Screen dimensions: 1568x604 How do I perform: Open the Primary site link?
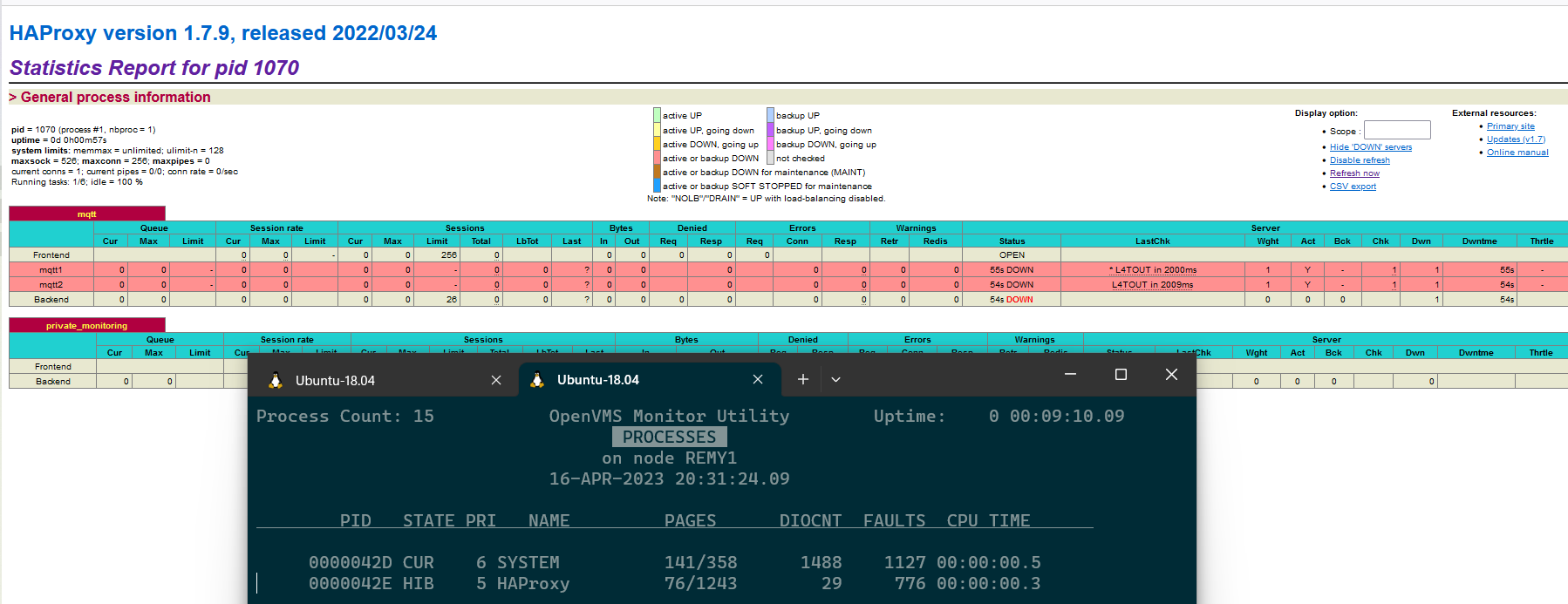pyautogui.click(x=1510, y=126)
